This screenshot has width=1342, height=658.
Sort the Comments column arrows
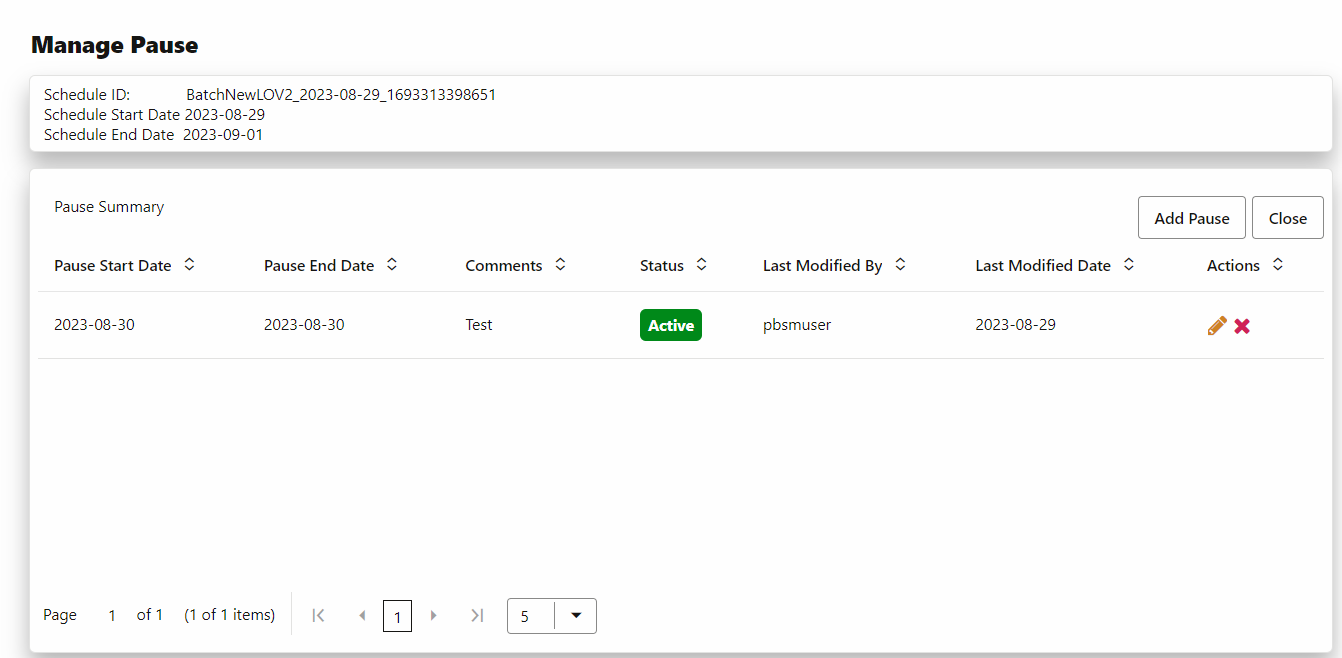pos(560,265)
